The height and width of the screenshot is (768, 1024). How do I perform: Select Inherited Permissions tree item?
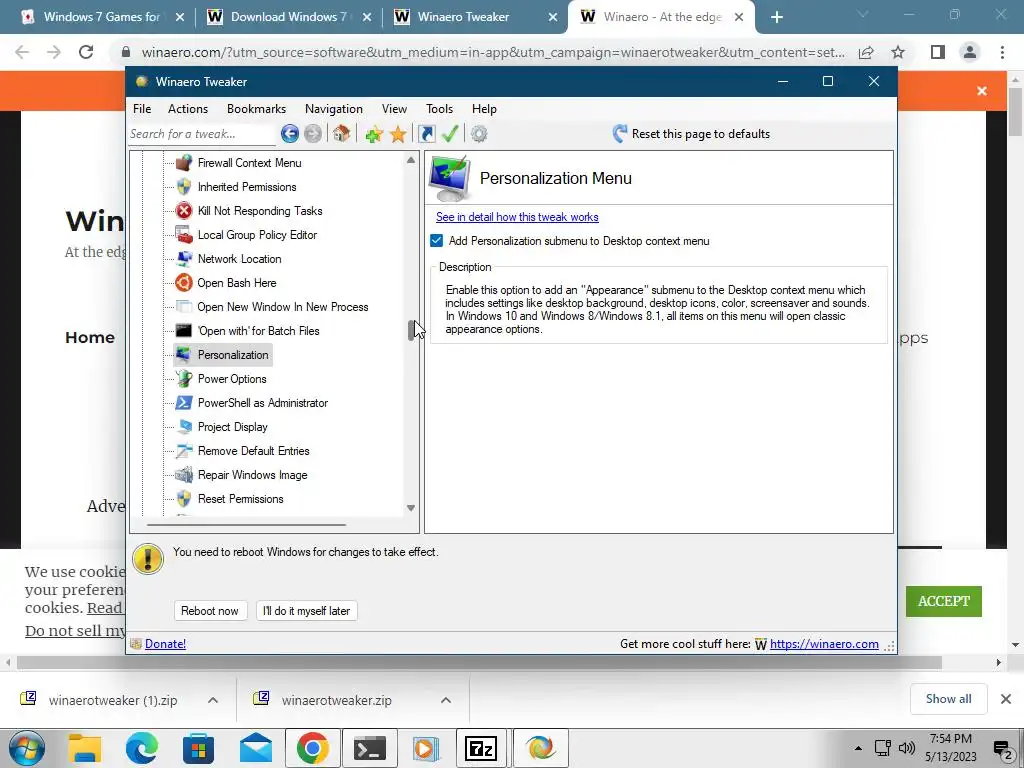point(247,187)
